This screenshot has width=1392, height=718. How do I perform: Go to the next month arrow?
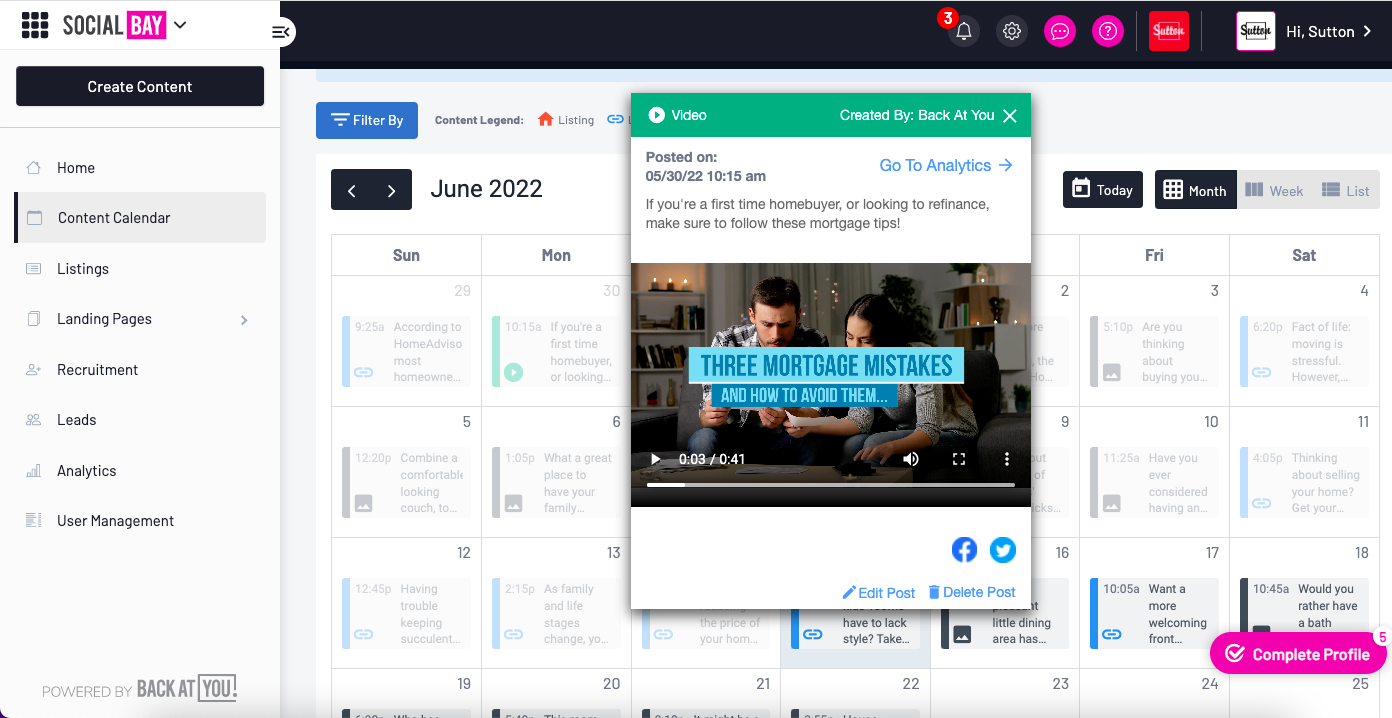pyautogui.click(x=392, y=190)
